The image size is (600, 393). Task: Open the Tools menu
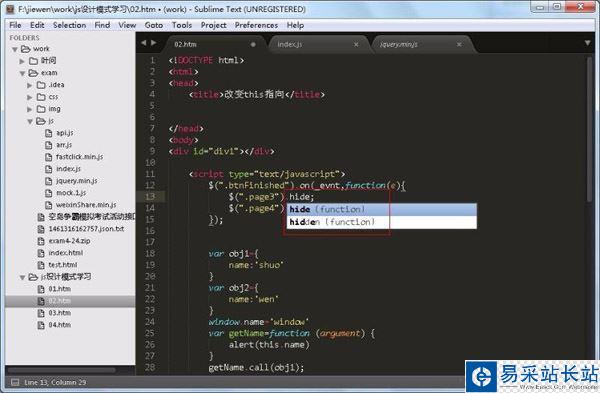point(182,25)
